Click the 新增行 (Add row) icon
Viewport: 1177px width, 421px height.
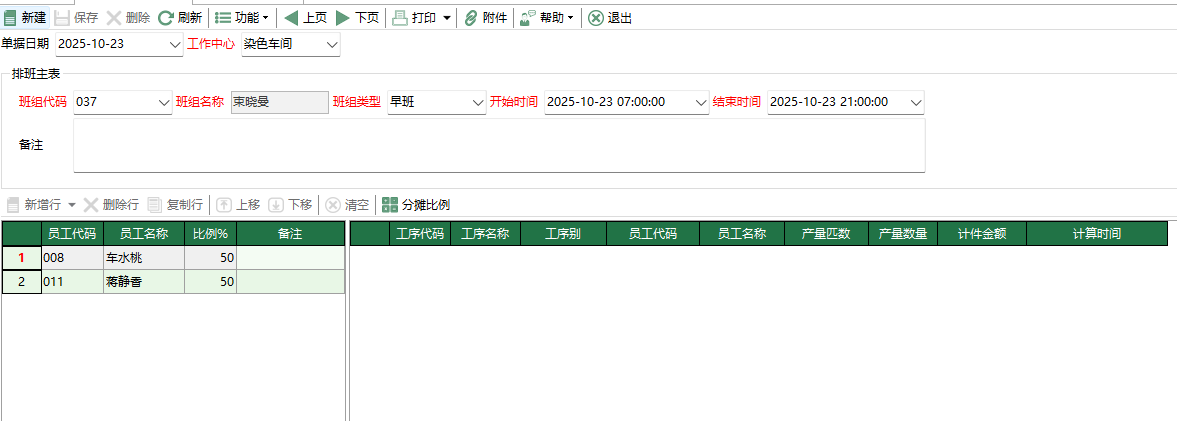coord(13,204)
